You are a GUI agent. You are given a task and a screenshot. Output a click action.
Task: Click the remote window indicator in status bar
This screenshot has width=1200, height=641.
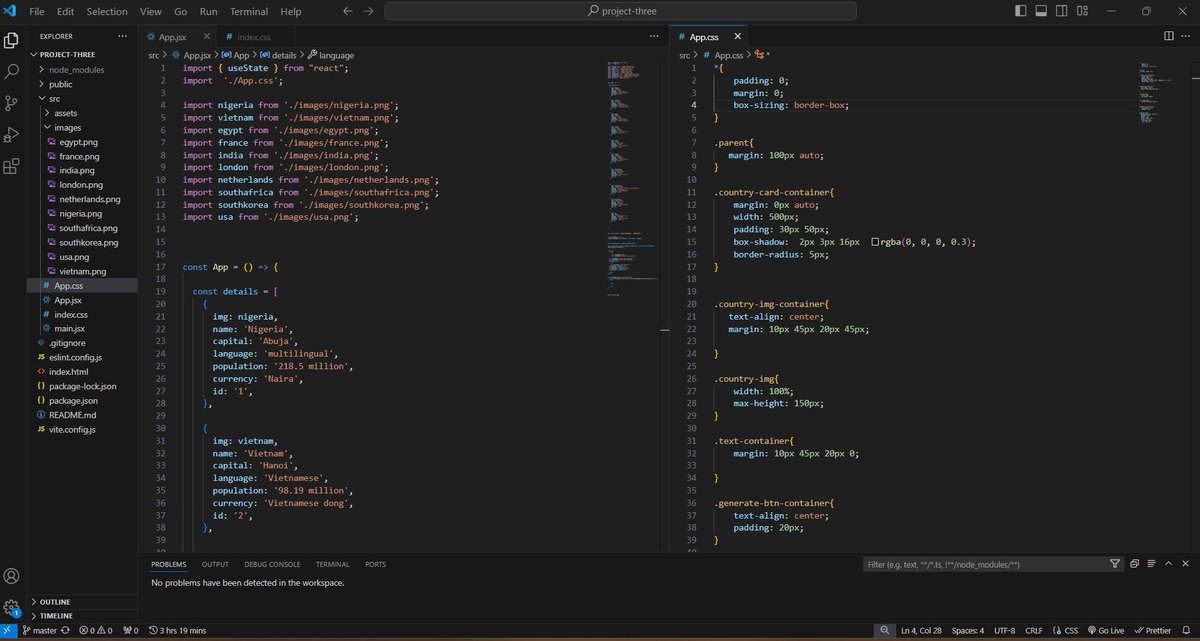click(x=8, y=631)
